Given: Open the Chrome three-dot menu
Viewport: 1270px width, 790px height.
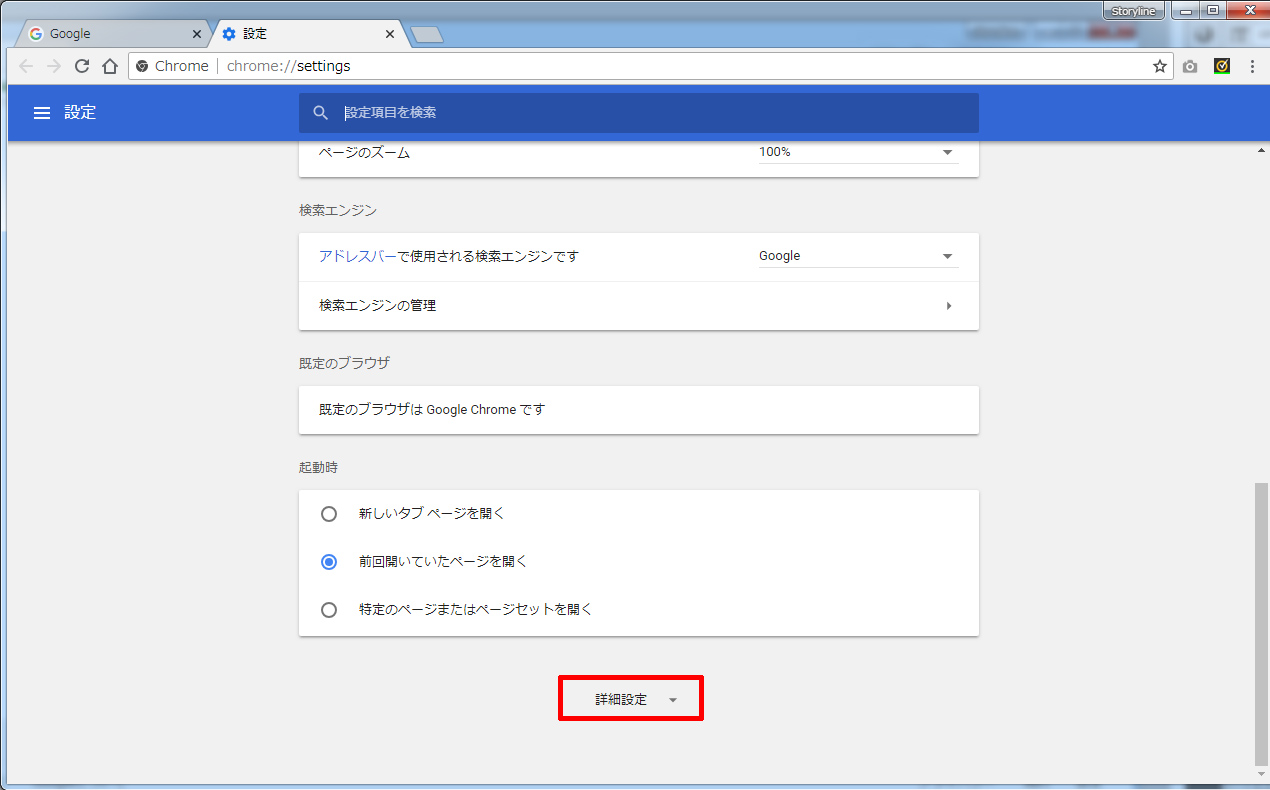Looking at the screenshot, I should click(1252, 66).
